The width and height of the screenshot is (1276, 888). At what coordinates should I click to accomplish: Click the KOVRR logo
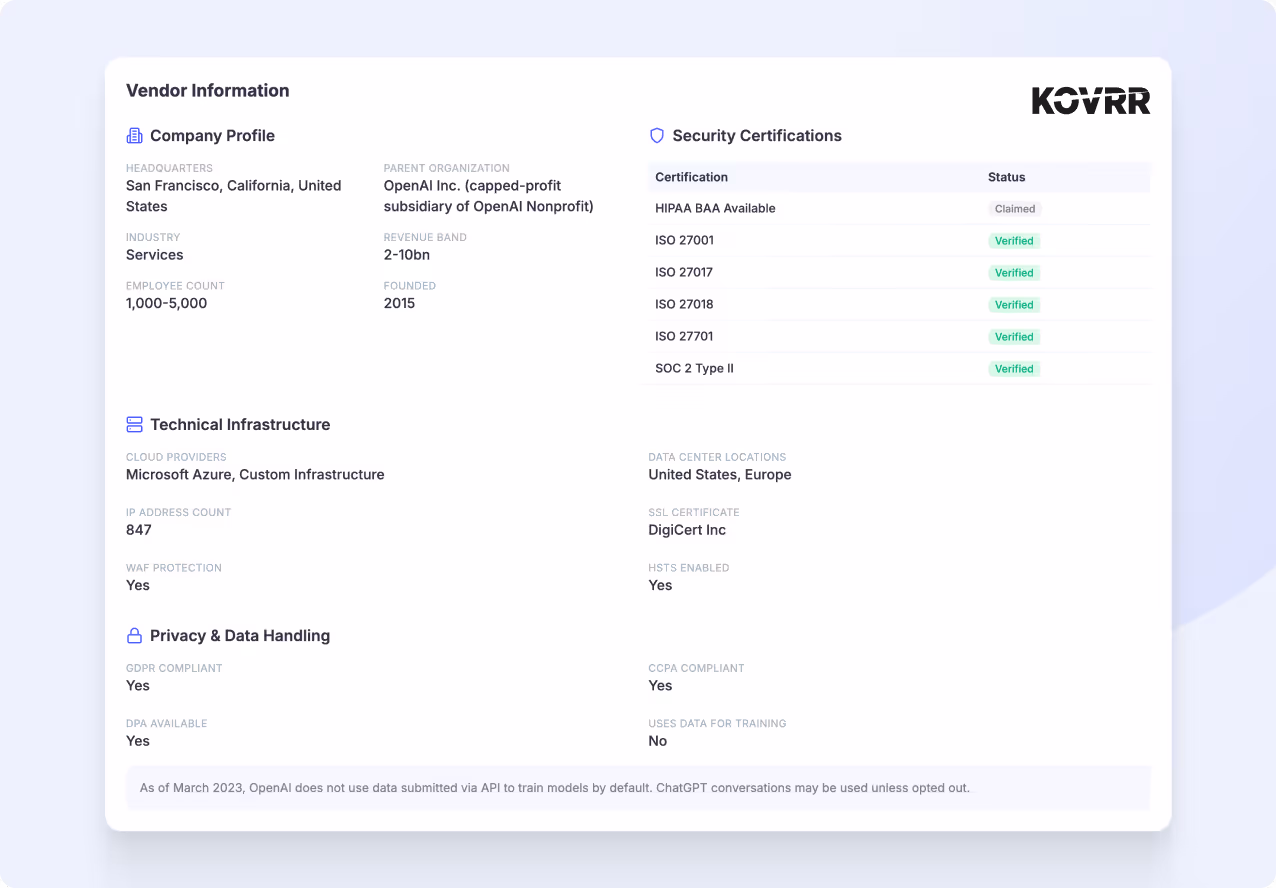(x=1091, y=100)
